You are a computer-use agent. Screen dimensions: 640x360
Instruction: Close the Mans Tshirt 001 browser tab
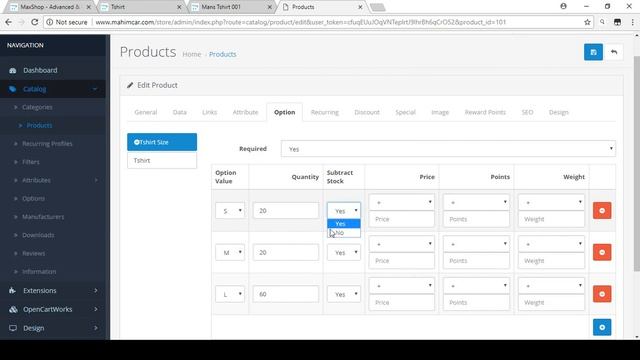[x=269, y=7]
